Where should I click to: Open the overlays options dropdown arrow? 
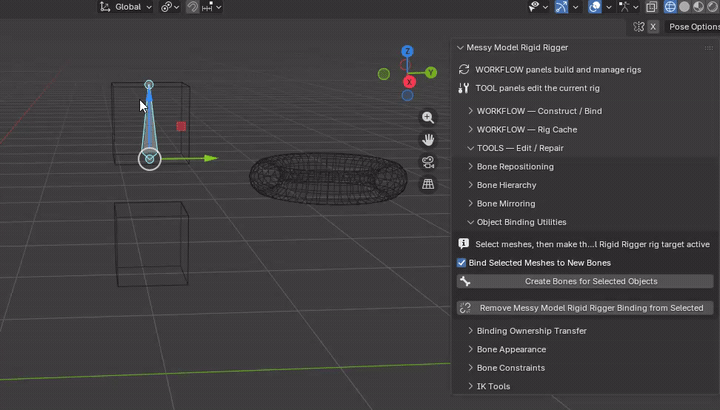[x=609, y=7]
